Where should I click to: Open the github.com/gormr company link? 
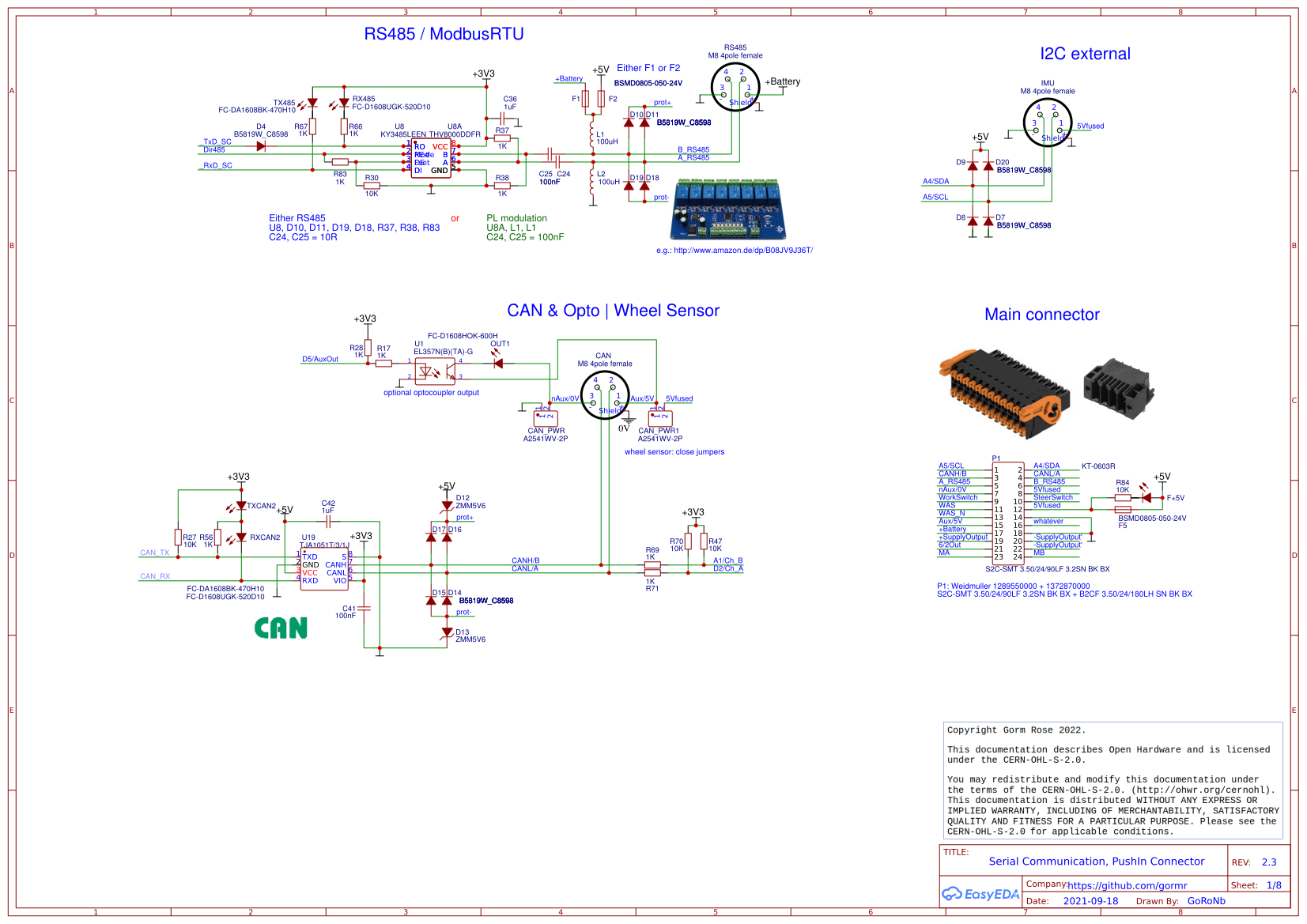pyautogui.click(x=1127, y=885)
